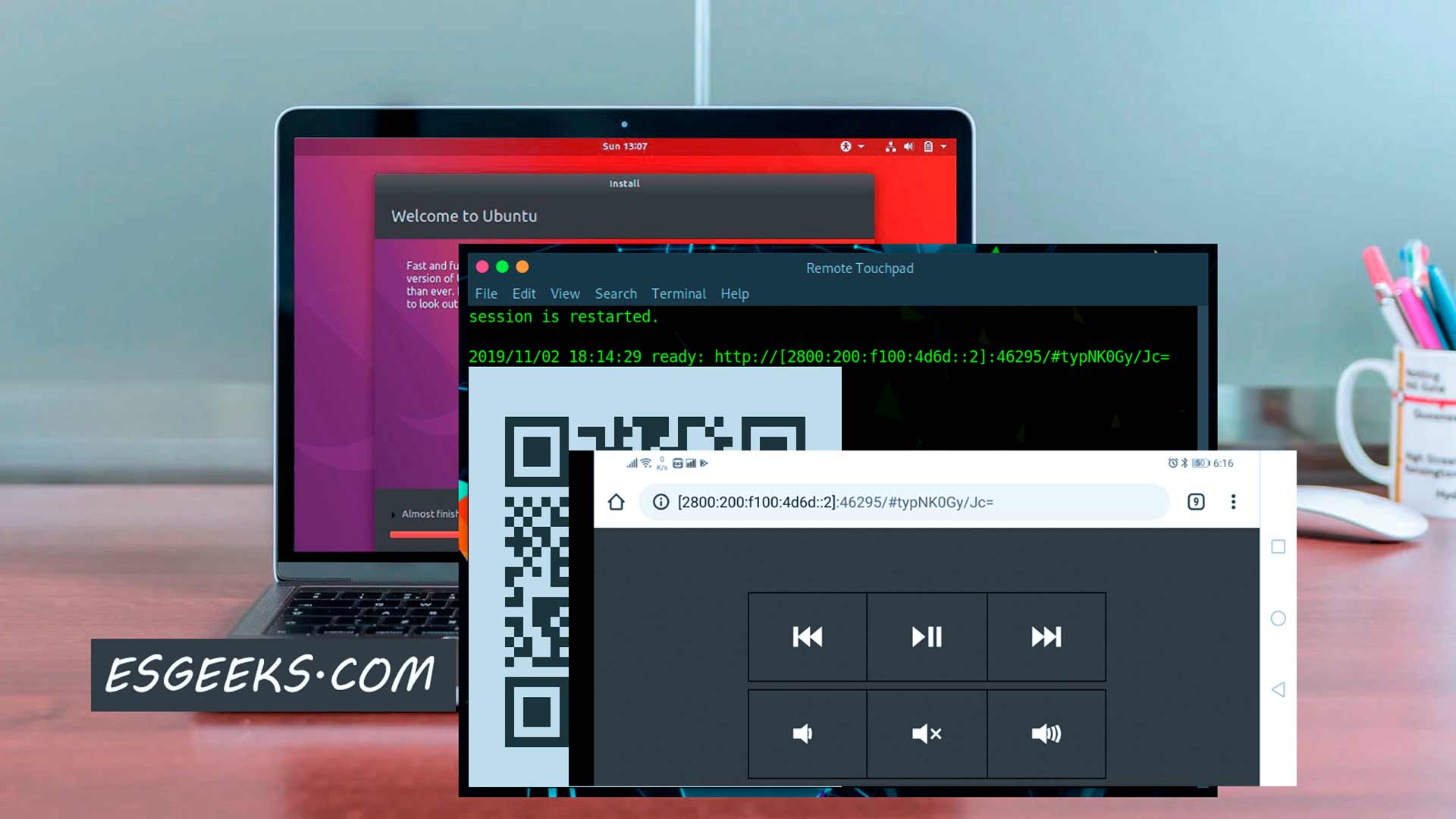This screenshot has width=1456, height=819.
Task: Click the volume speaker icon in the Ubuntu panel
Action: [x=909, y=146]
